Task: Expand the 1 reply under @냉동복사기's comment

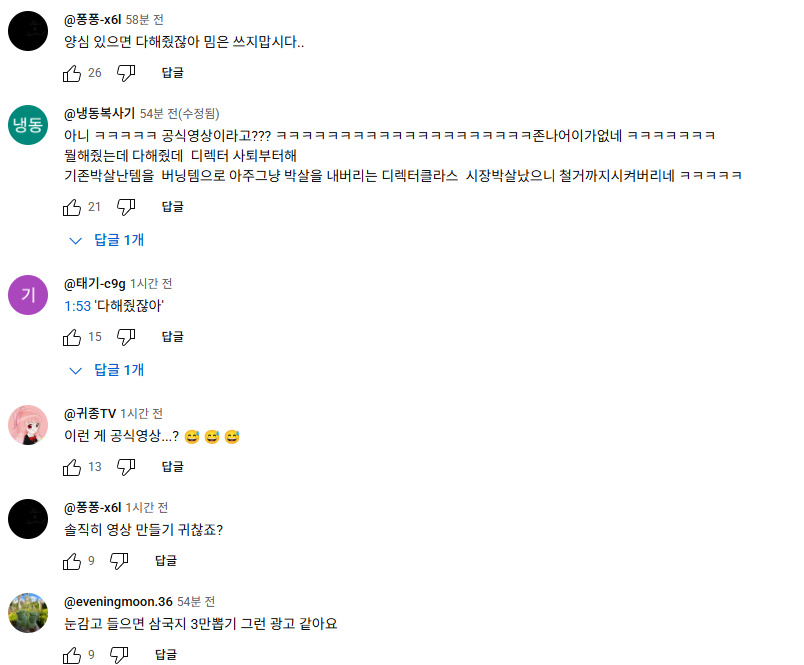Action: coord(107,240)
